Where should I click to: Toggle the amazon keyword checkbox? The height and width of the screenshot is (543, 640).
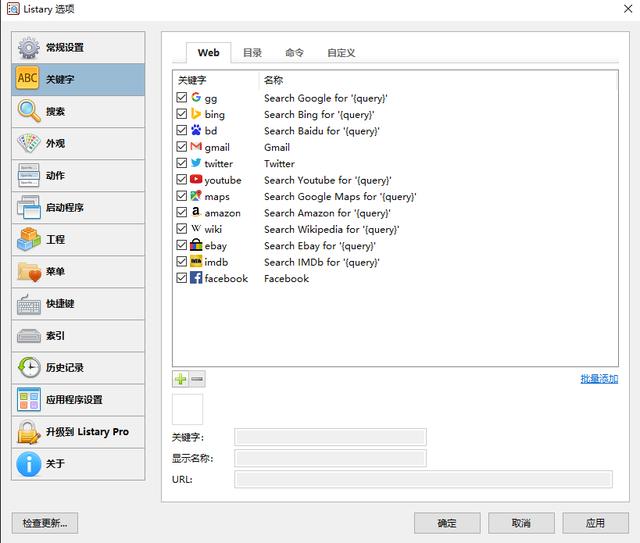182,212
